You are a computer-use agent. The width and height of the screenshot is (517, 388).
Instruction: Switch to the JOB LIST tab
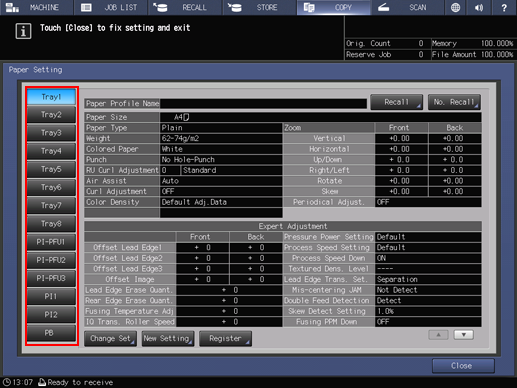click(111, 7)
